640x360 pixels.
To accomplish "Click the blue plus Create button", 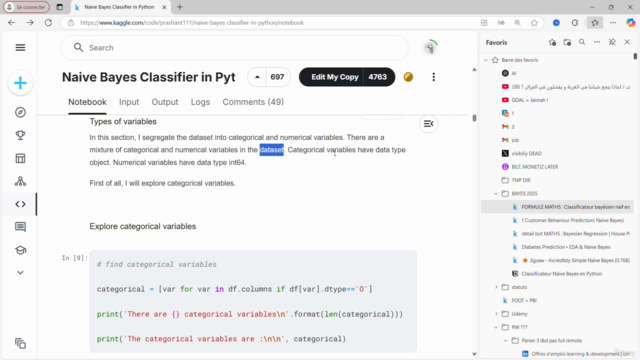I will point(20,83).
